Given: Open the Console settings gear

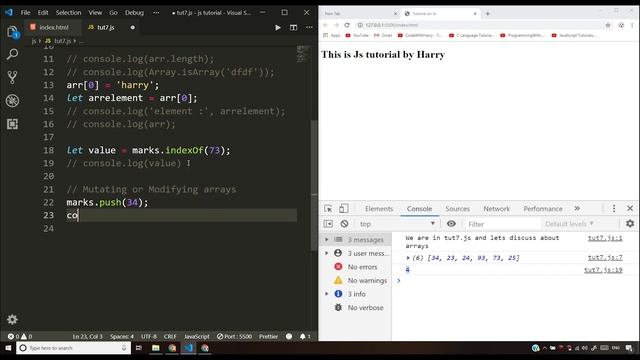Looking at the screenshot, I should click(x=630, y=224).
